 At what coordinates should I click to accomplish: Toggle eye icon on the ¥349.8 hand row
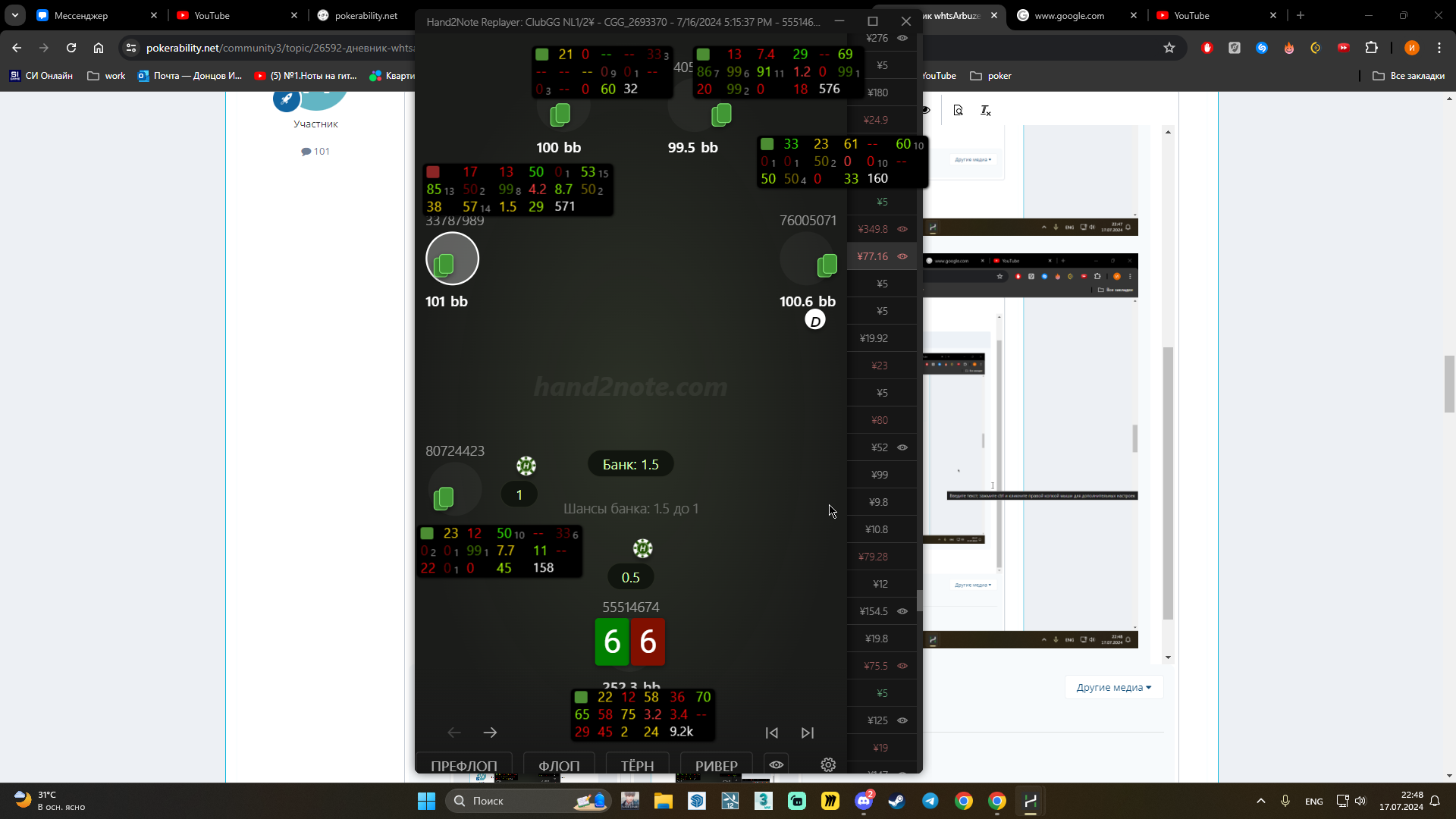click(x=902, y=229)
